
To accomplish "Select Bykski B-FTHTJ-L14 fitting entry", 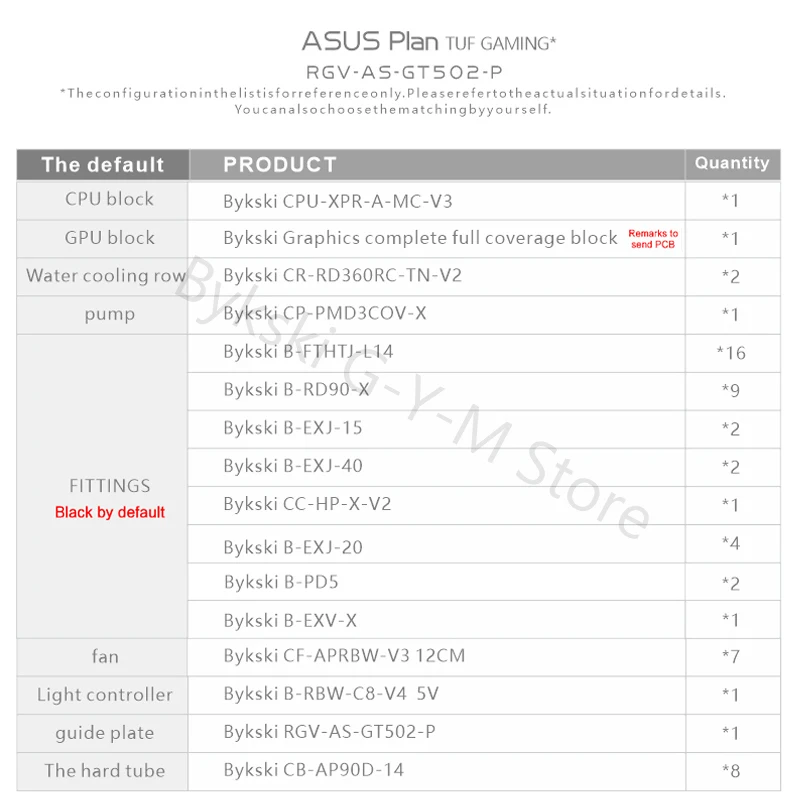I will coord(309,351).
